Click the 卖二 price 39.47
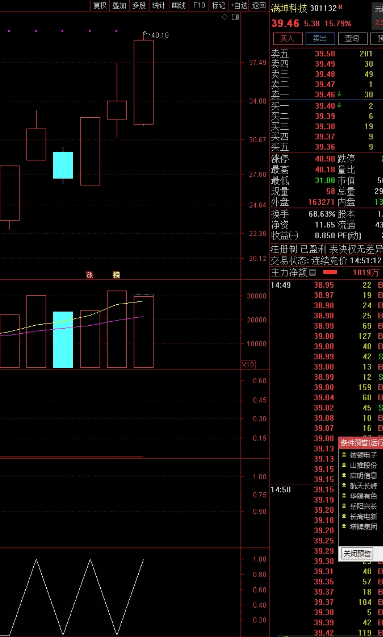The image size is (383, 637). point(325,84)
